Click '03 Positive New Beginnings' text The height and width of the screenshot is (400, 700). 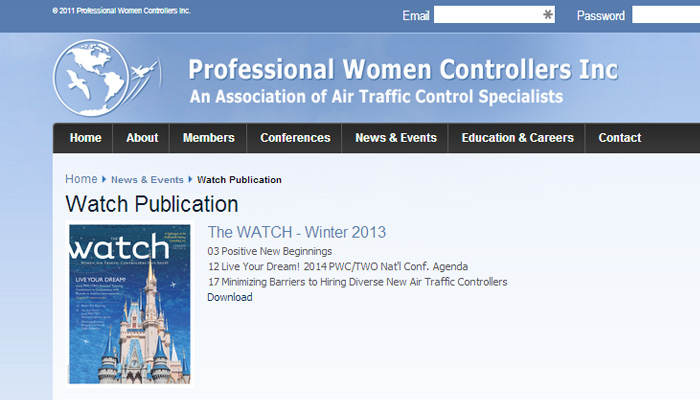point(270,251)
